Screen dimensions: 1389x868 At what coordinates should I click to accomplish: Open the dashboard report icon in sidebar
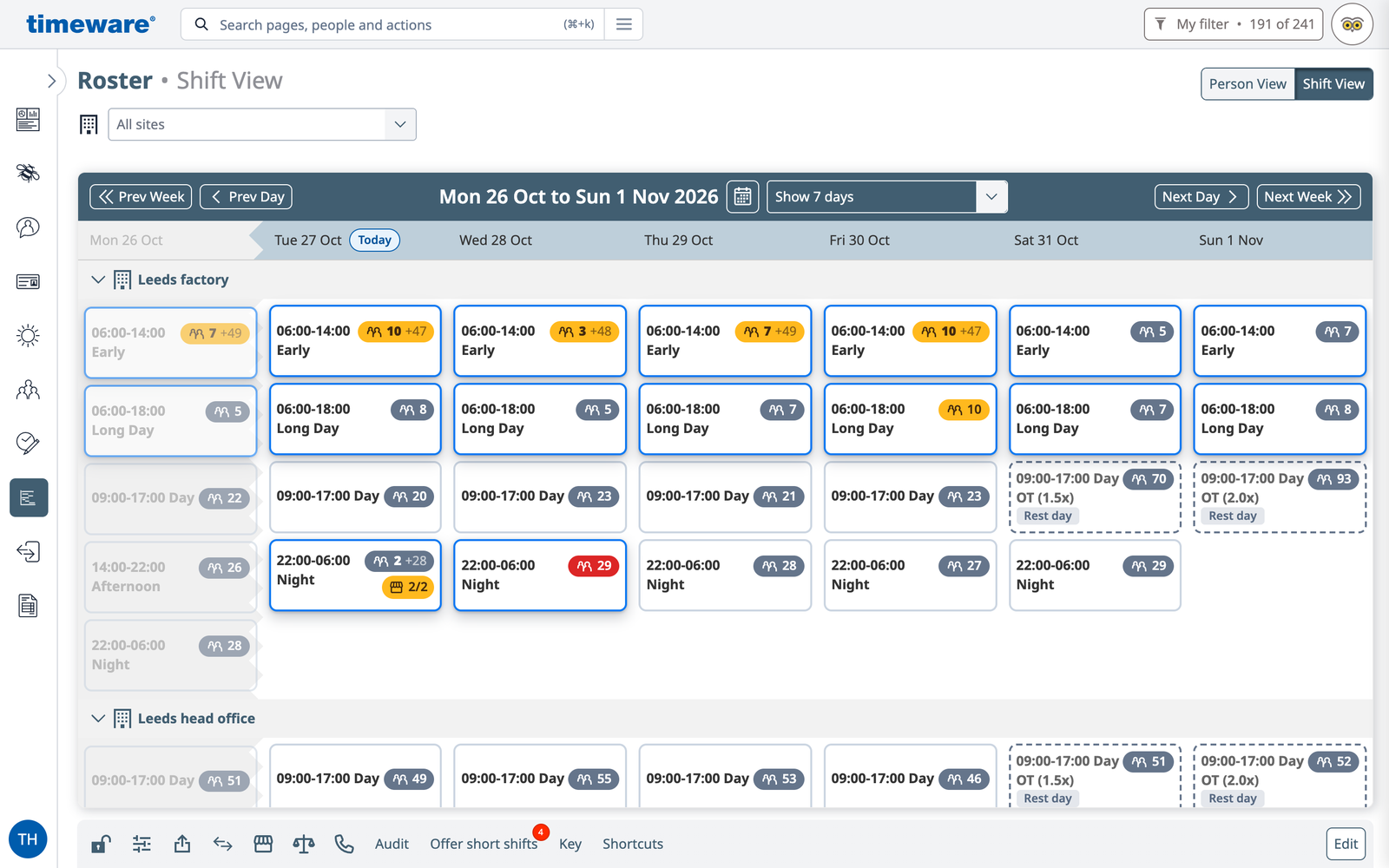28,119
